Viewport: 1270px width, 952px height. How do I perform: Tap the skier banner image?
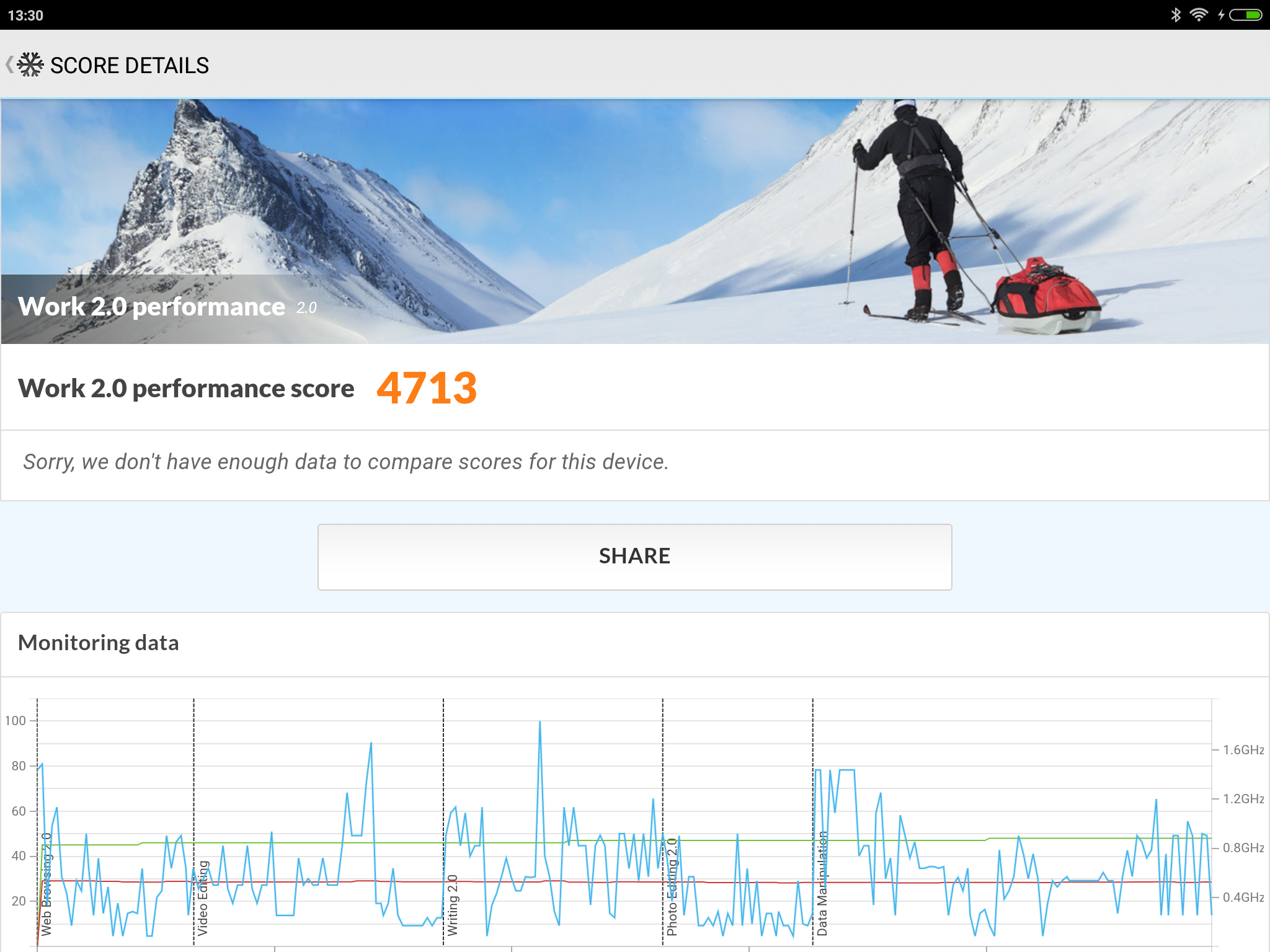pos(635,221)
